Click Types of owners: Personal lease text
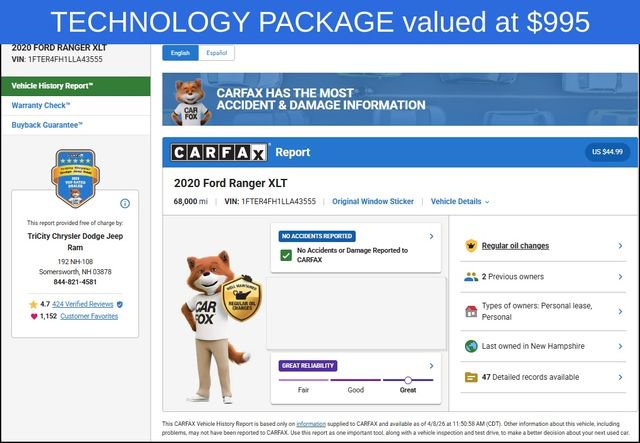 (x=537, y=311)
